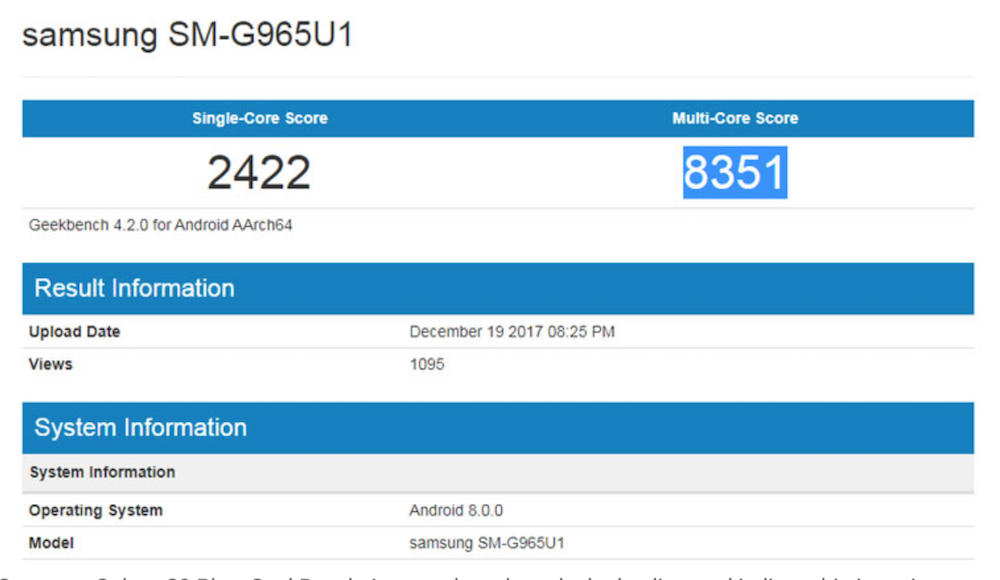
Task: Click the blue System Information section header
Action: coord(140,427)
